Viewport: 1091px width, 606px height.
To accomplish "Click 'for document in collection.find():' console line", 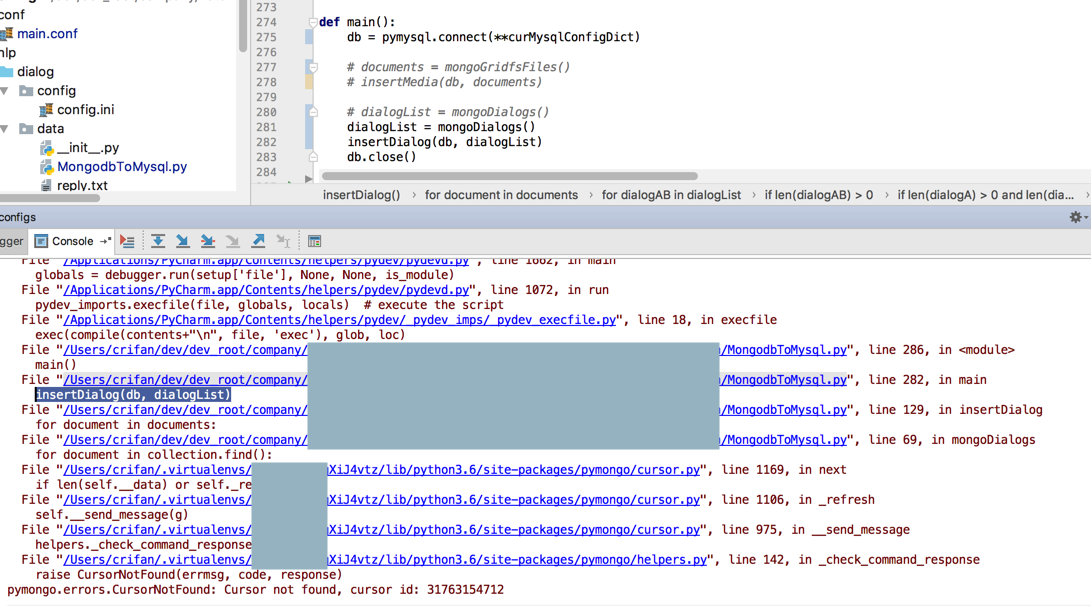I will 154,455.
